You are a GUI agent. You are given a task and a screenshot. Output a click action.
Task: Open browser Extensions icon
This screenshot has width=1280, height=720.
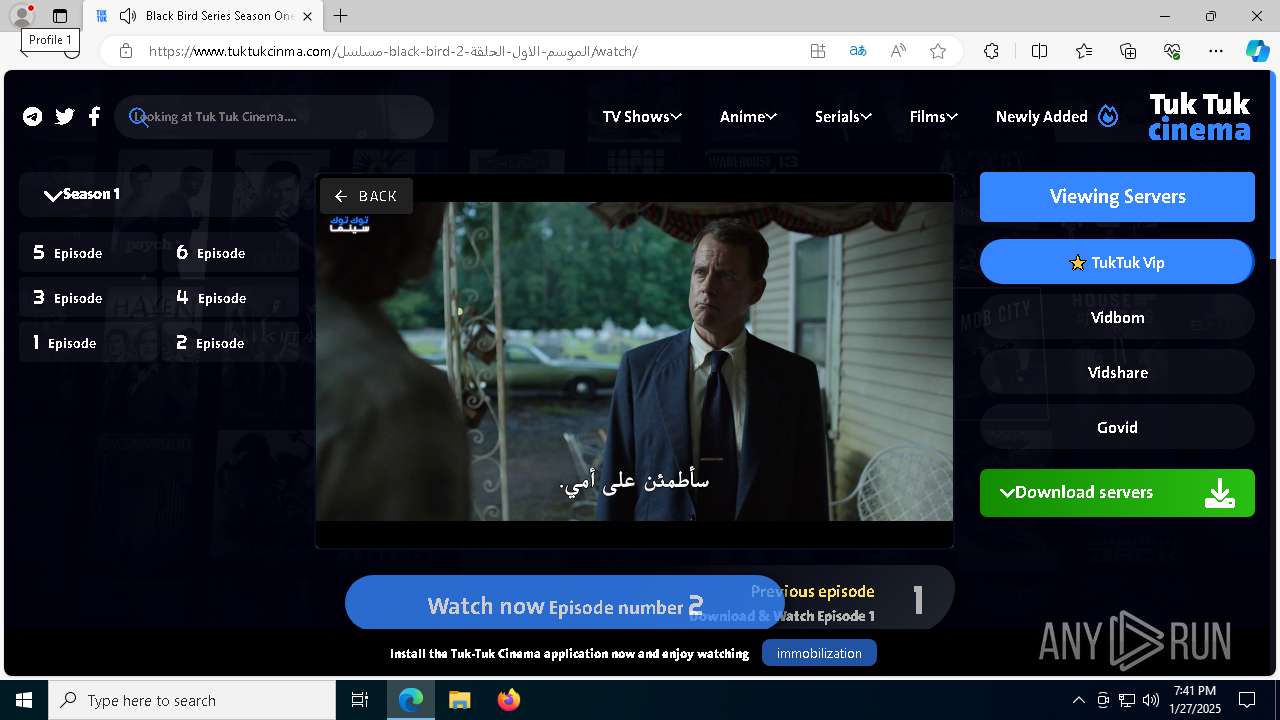pyautogui.click(x=991, y=51)
